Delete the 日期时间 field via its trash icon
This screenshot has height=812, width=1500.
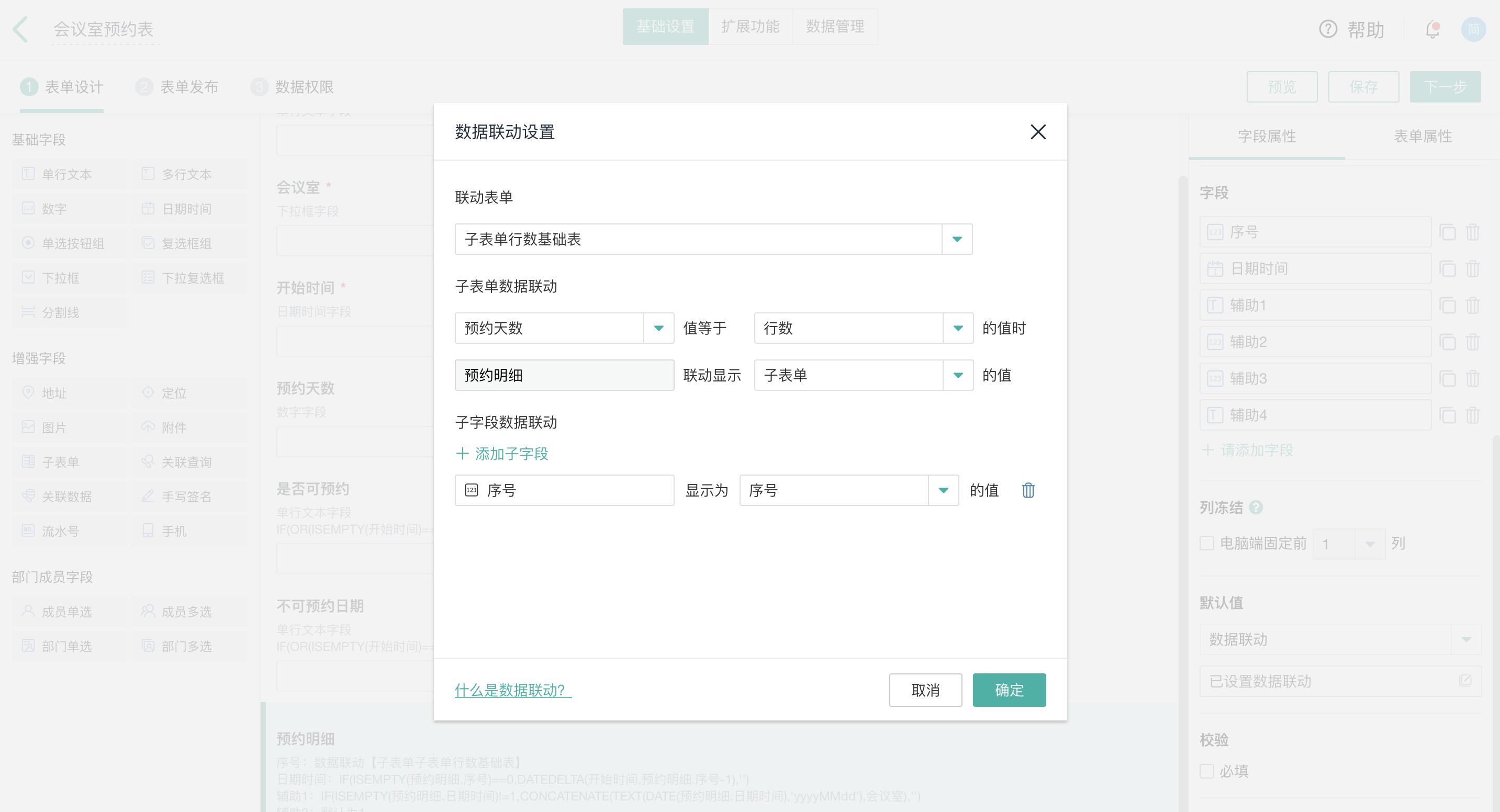click(1474, 268)
